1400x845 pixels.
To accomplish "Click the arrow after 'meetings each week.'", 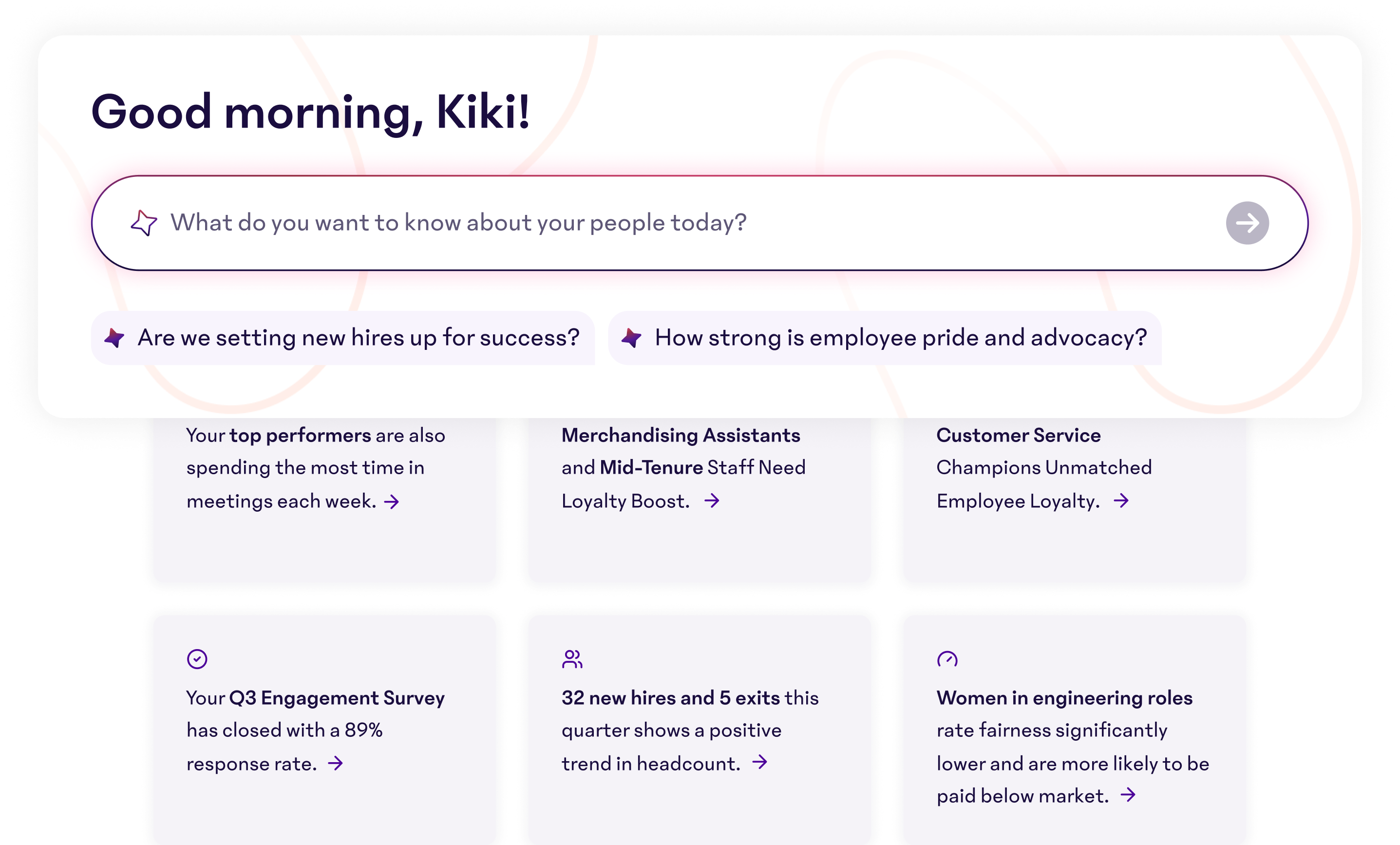I will 392,502.
